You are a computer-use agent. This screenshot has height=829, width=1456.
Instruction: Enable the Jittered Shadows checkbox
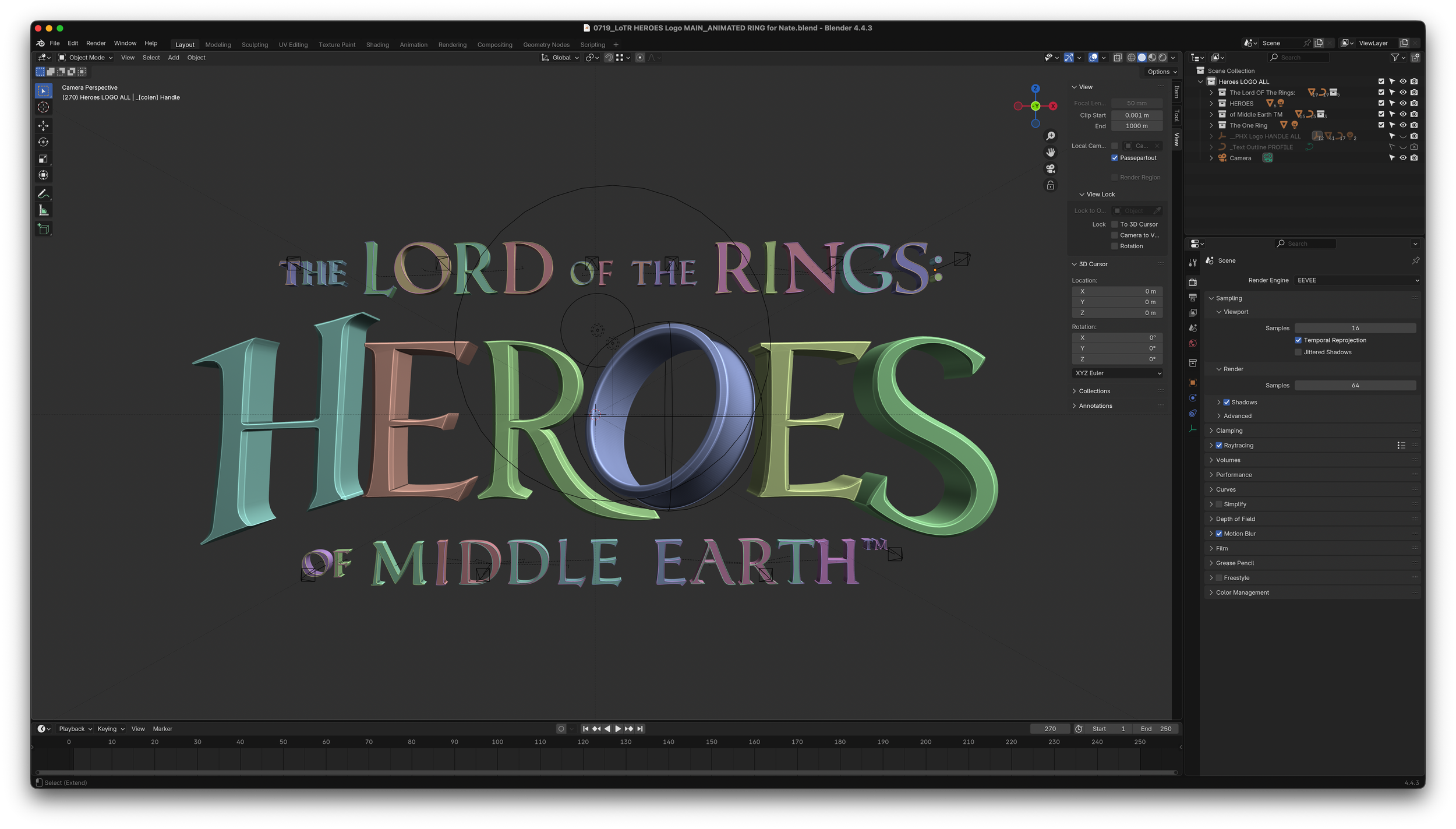coord(1298,352)
